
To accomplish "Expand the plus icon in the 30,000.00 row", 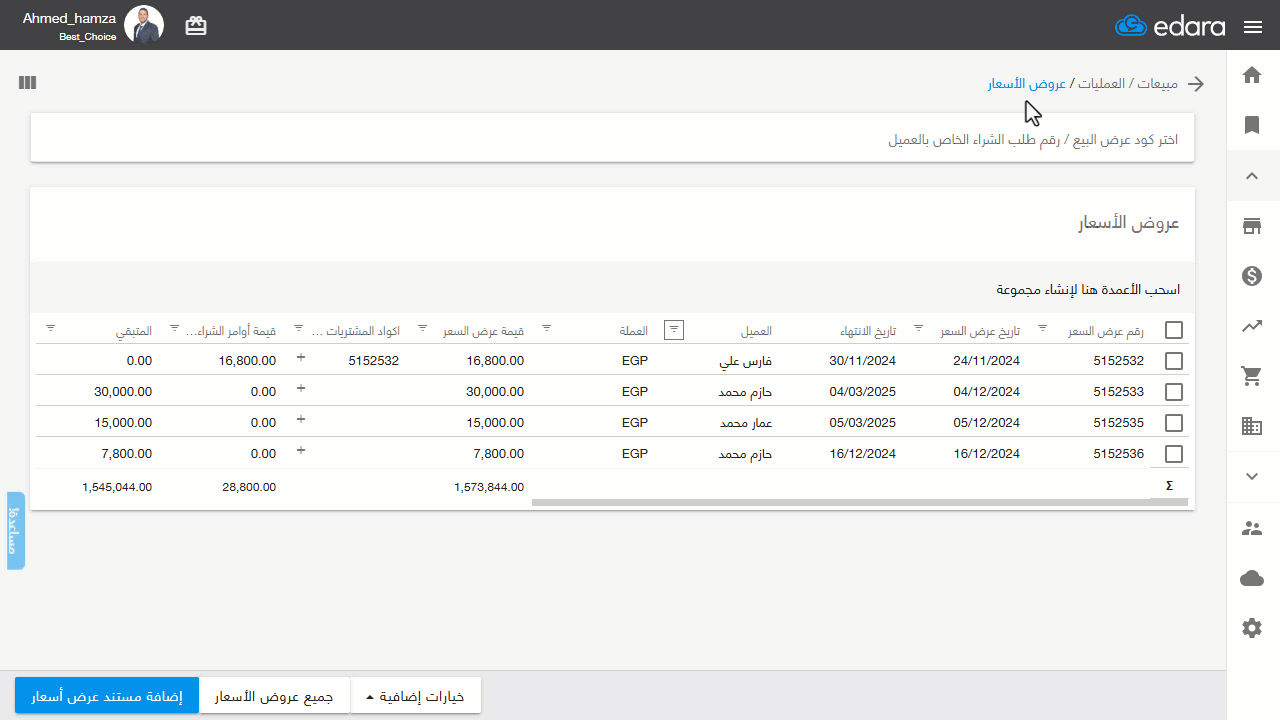I will [x=301, y=389].
